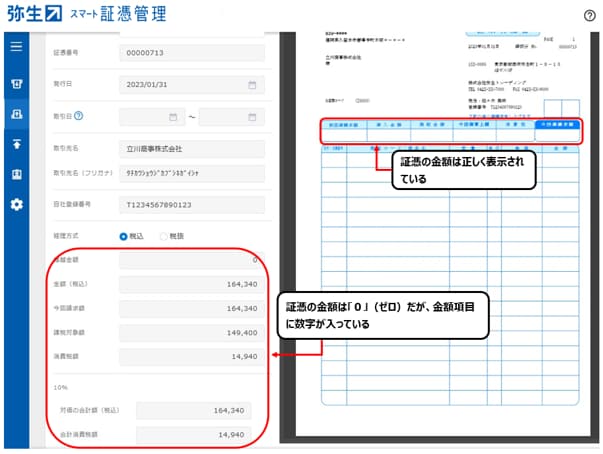Open the contact card icon in sidebar
This screenshot has height=454, width=603.
[x=16, y=174]
